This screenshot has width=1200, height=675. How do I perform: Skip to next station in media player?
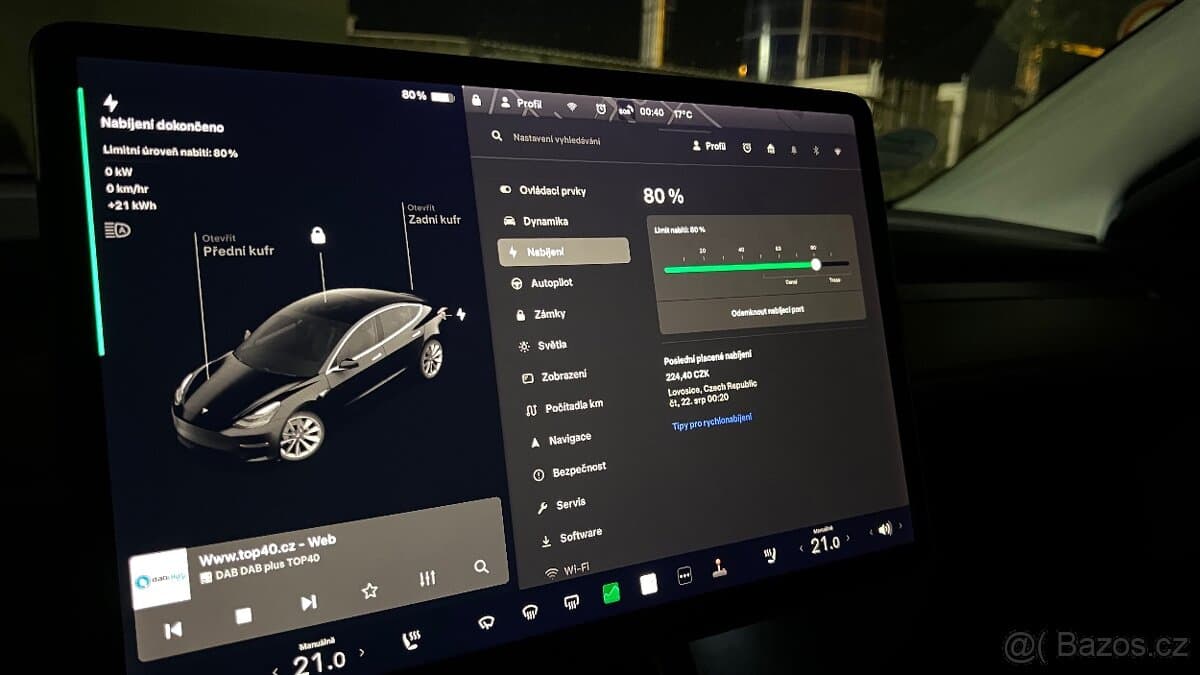(308, 603)
